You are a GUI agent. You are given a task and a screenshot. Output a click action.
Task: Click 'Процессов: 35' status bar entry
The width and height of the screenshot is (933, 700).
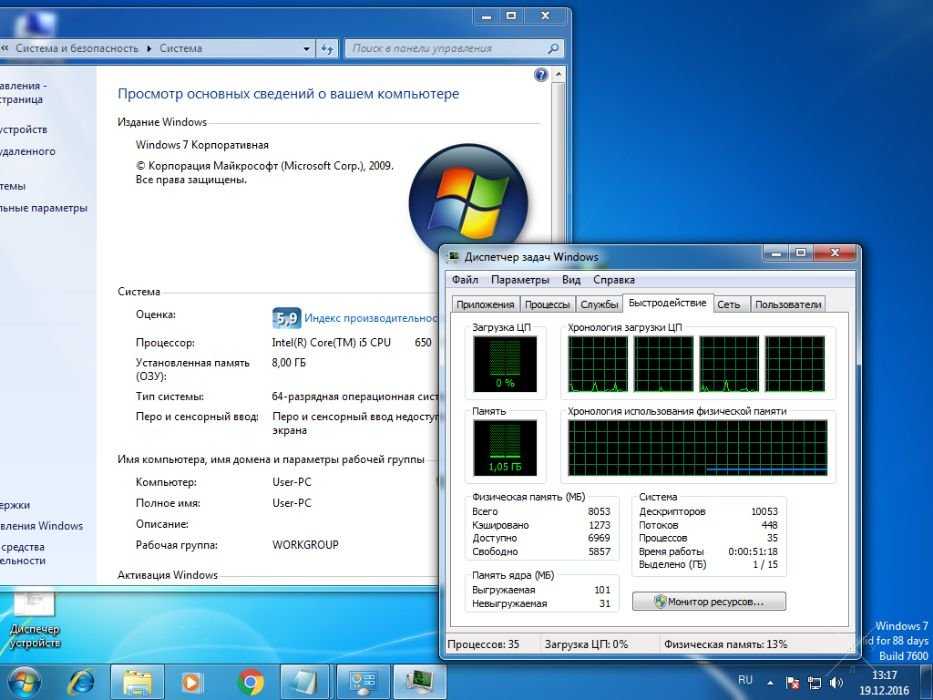coord(483,644)
